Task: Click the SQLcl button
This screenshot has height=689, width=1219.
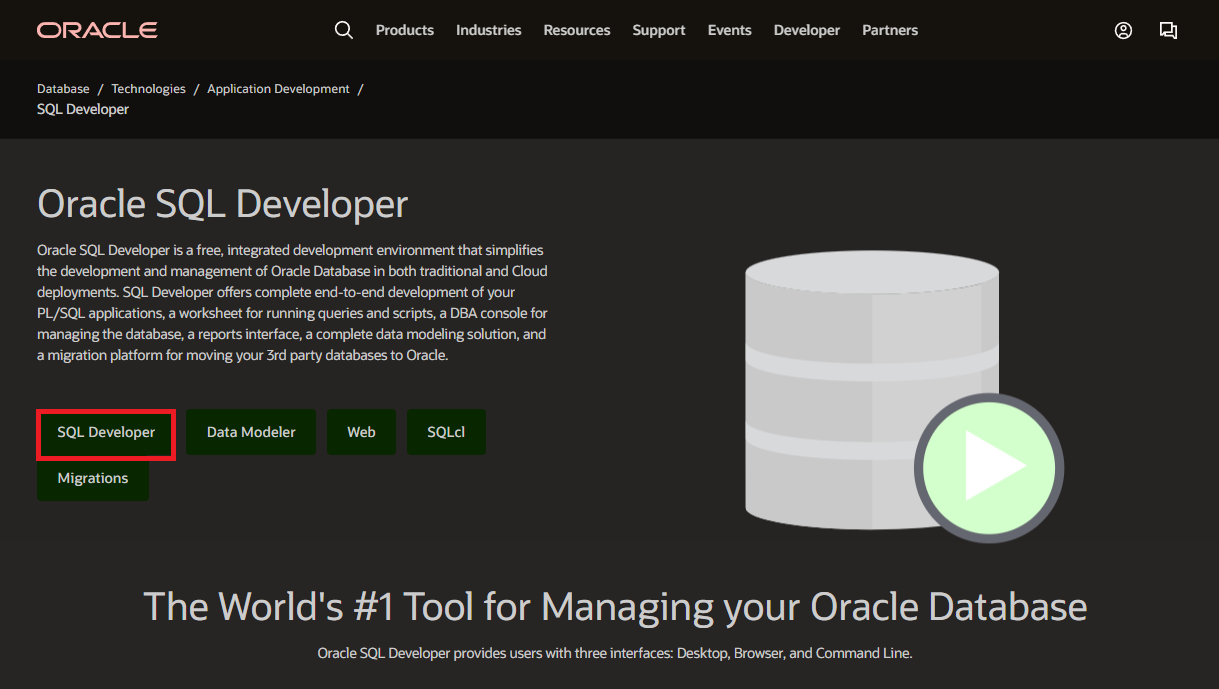Action: [446, 432]
